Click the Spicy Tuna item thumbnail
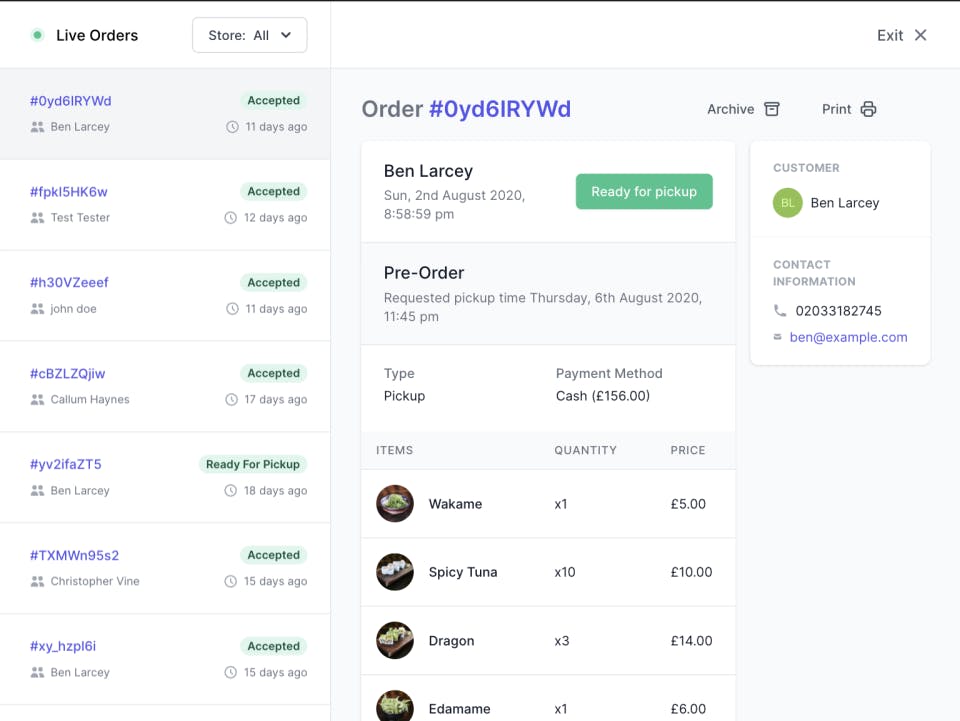This screenshot has height=721, width=960. pos(395,572)
